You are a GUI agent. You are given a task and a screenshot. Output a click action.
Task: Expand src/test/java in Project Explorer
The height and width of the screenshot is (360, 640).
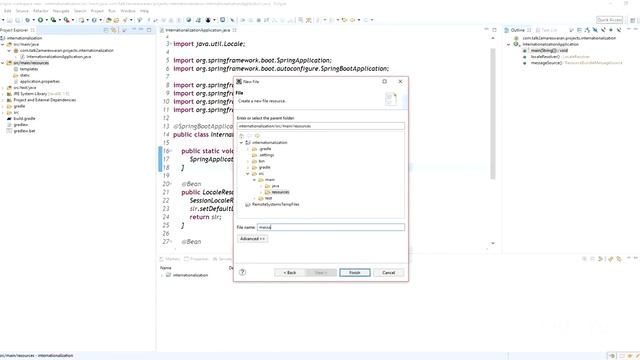click(3, 88)
